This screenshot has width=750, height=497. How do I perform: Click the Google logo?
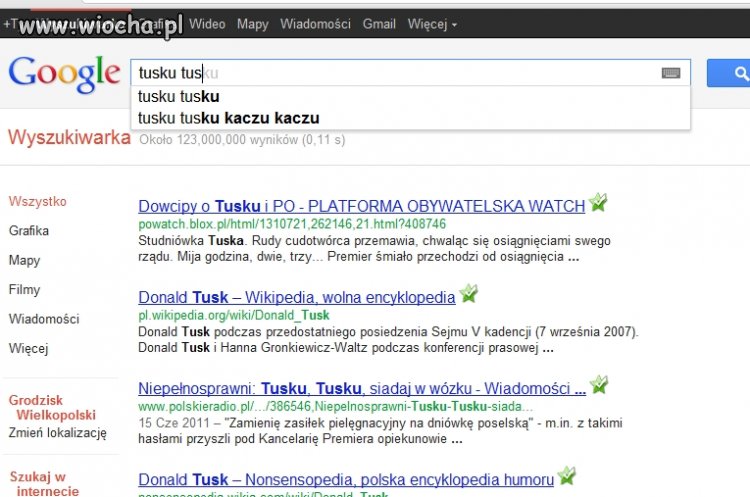tap(64, 74)
